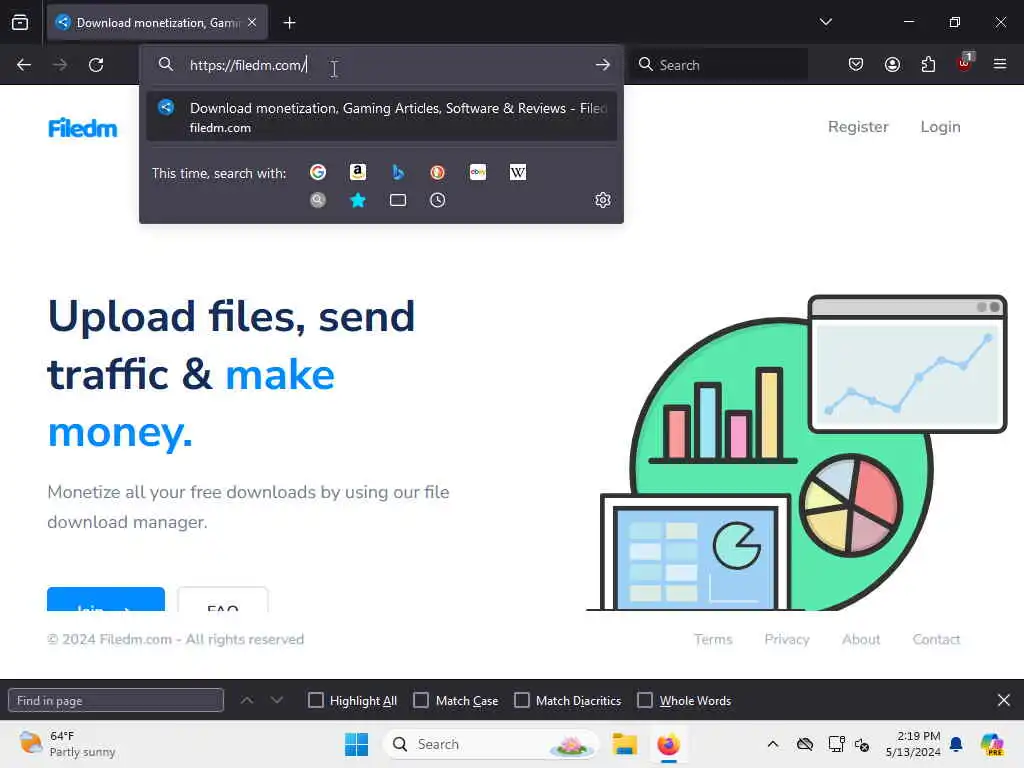
Task: Search this time with Google
Action: pos(318,172)
